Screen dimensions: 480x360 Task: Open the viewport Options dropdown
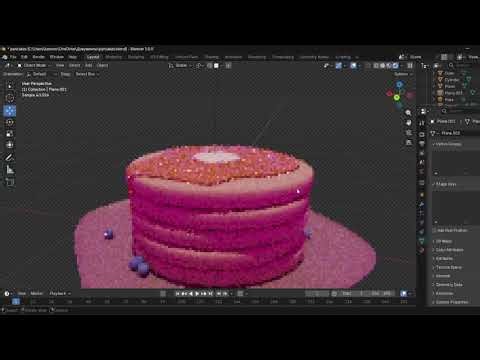click(403, 74)
